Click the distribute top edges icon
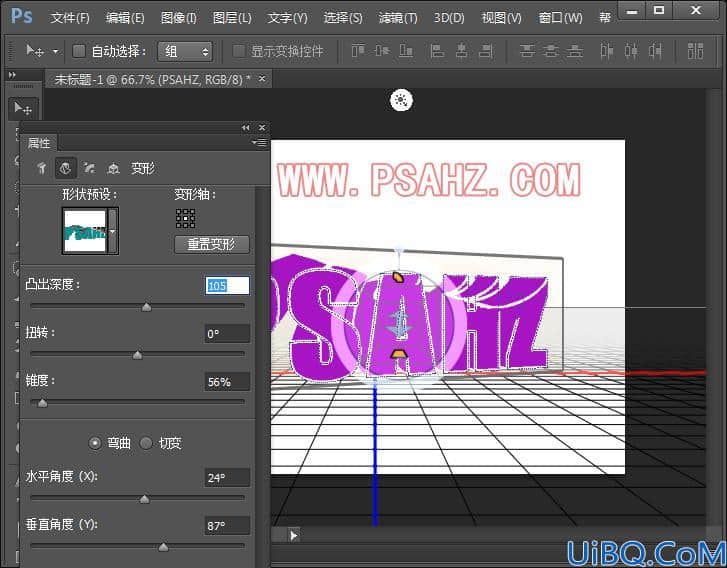The width and height of the screenshot is (727, 568). (x=527, y=51)
